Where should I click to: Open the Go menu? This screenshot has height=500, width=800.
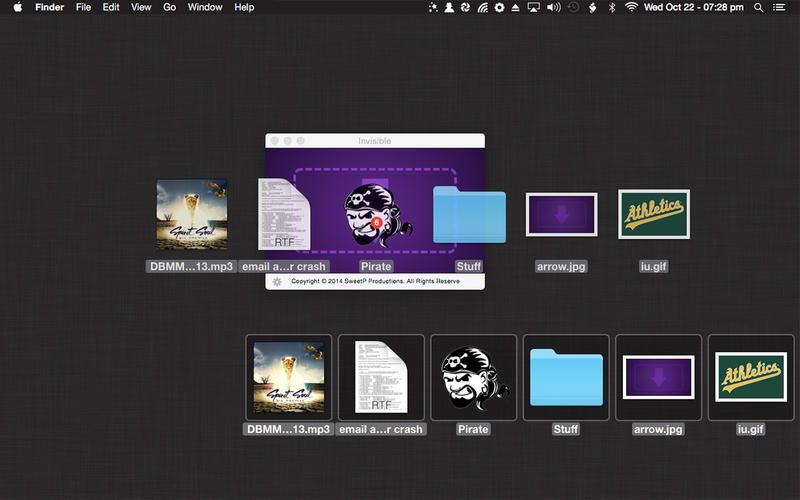tap(169, 7)
